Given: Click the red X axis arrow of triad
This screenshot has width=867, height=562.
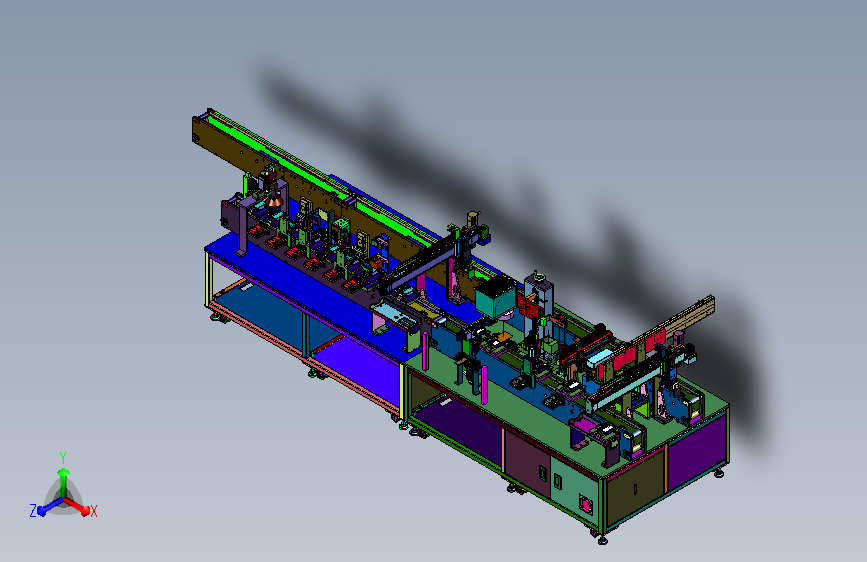Looking at the screenshot, I should coord(78,506).
